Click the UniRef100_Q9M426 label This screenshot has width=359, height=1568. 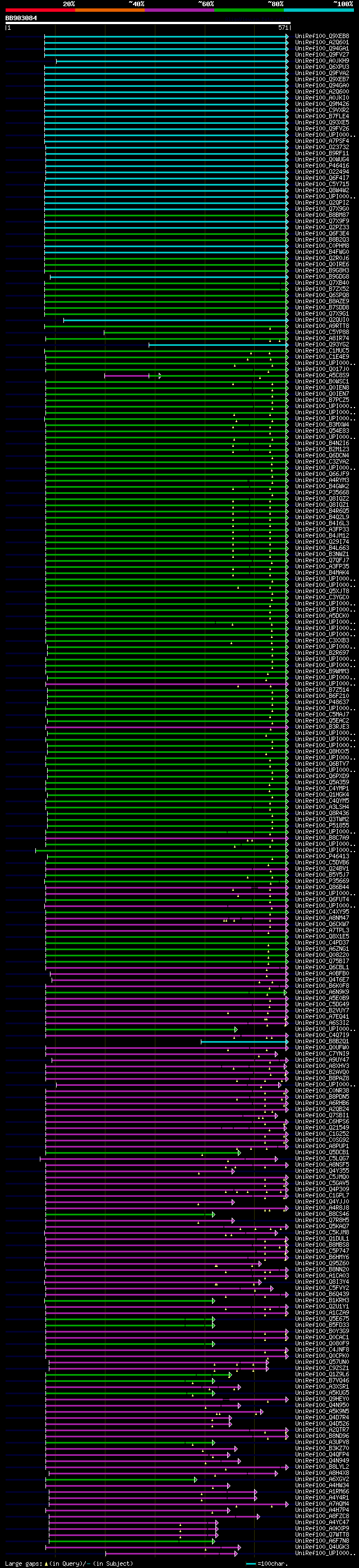323,104
